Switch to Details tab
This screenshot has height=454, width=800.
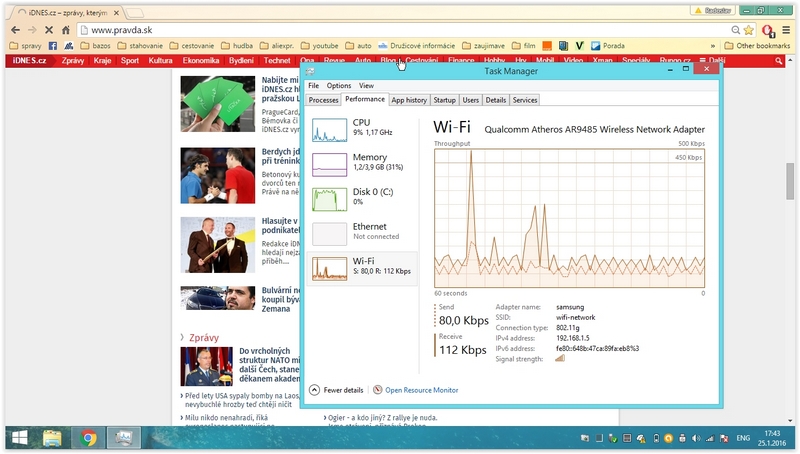pyautogui.click(x=495, y=100)
